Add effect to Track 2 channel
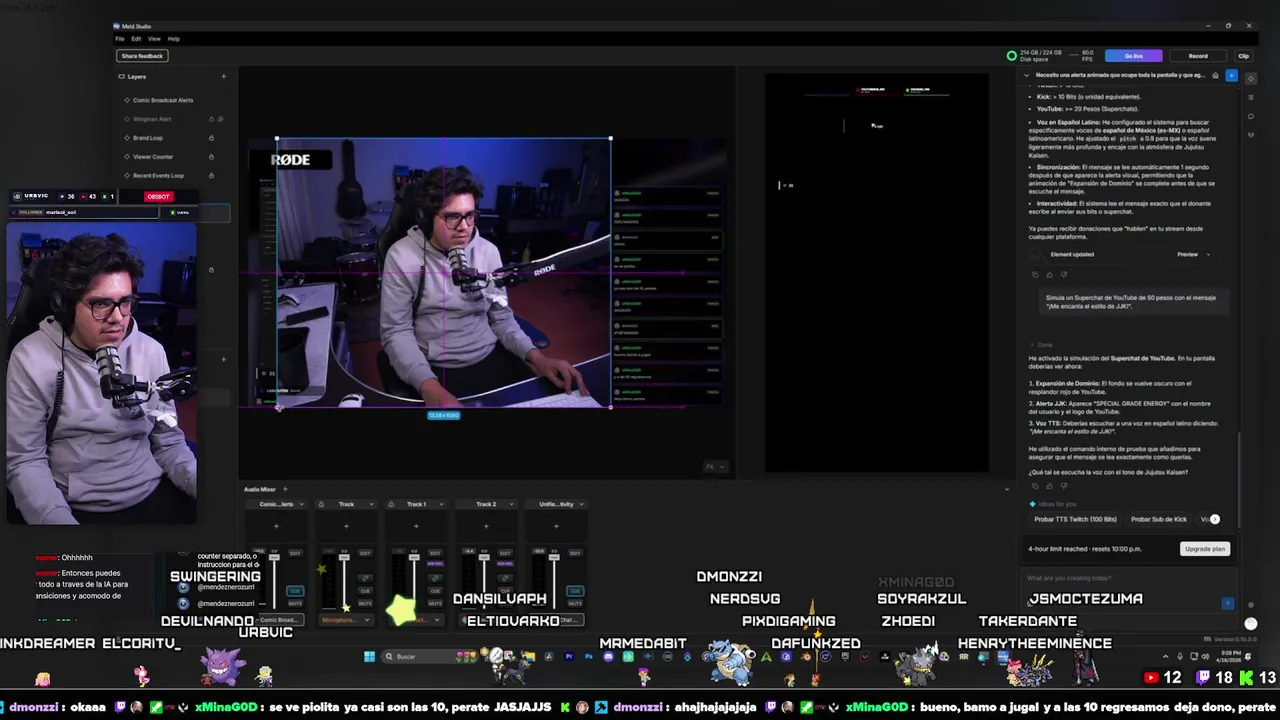The height and width of the screenshot is (720, 1280). coord(486,526)
